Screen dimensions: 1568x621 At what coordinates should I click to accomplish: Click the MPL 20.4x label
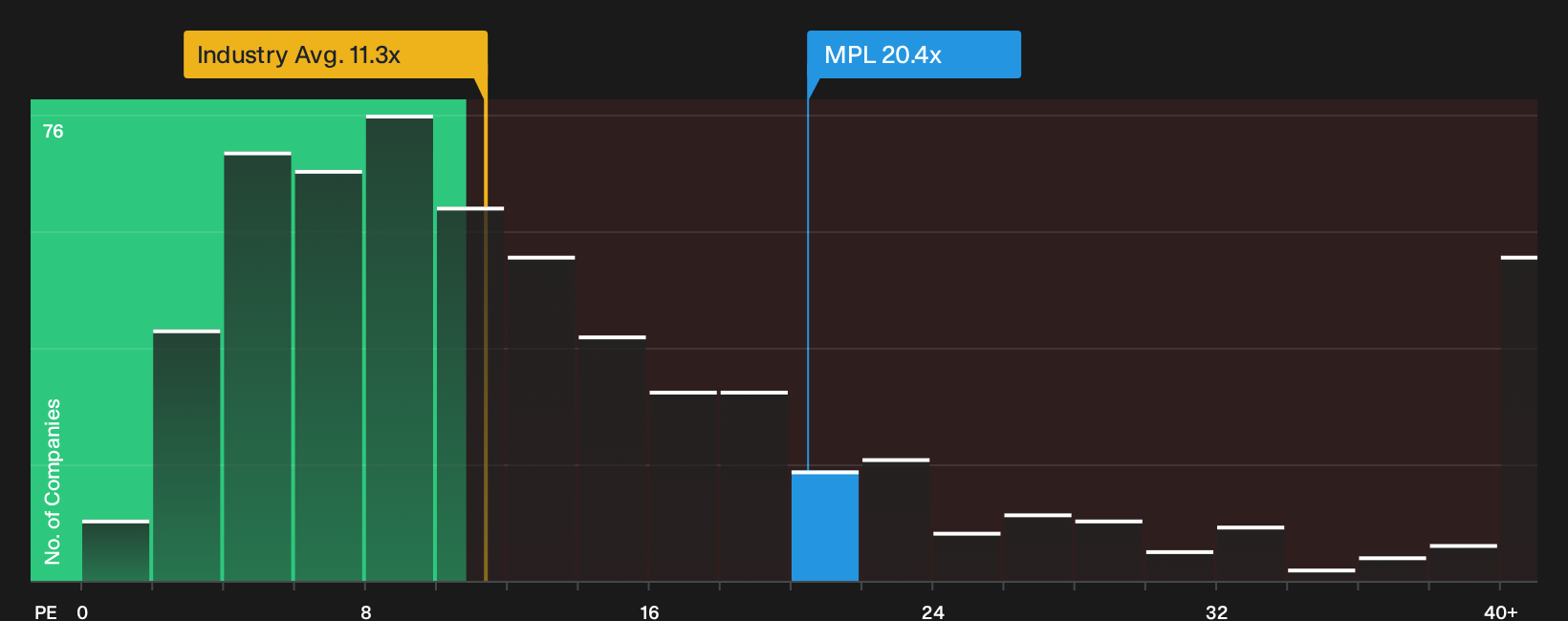914,54
